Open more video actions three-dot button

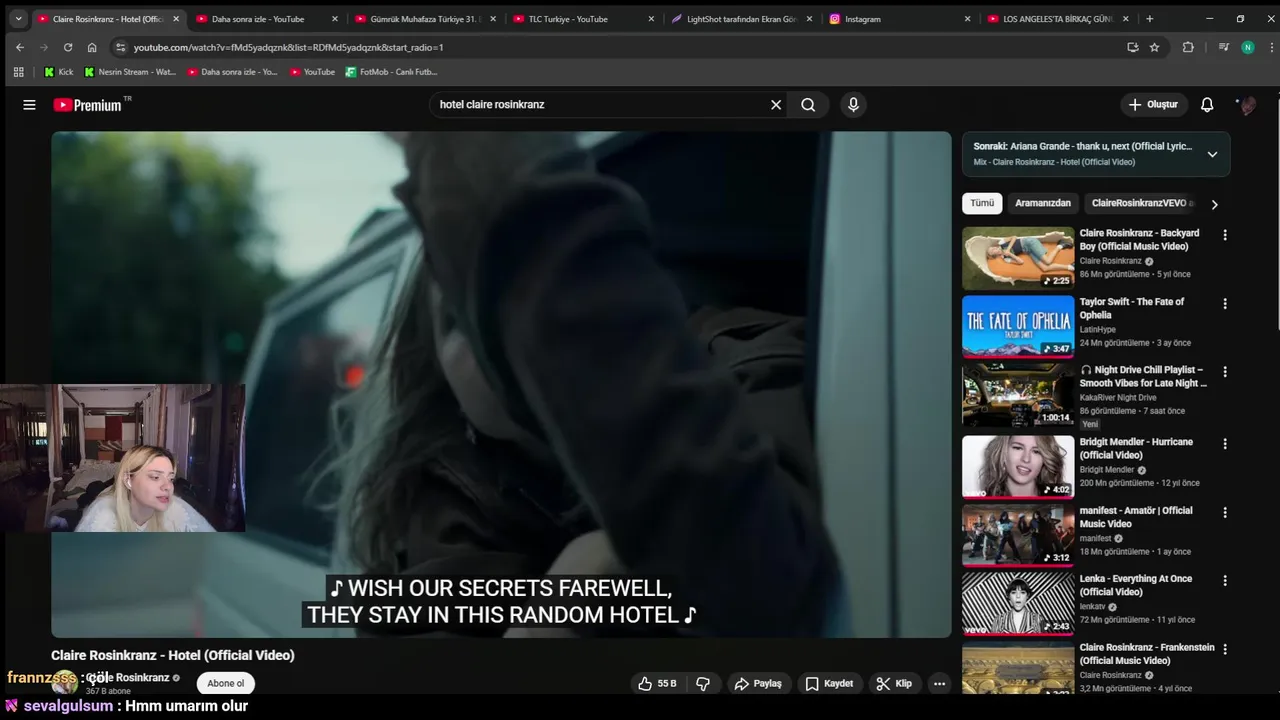939,683
